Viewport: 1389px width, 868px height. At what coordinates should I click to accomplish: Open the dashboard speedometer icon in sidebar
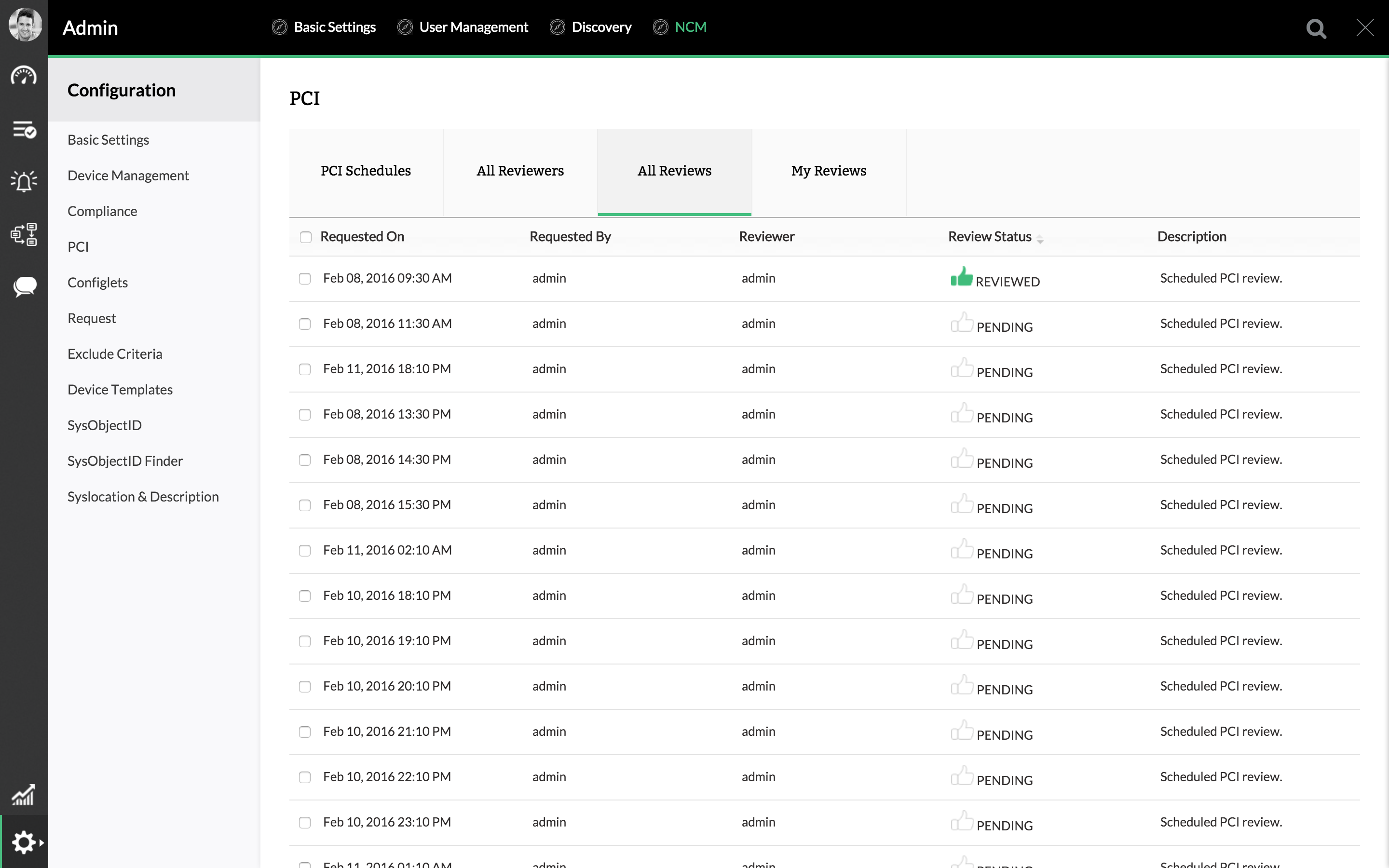click(24, 75)
